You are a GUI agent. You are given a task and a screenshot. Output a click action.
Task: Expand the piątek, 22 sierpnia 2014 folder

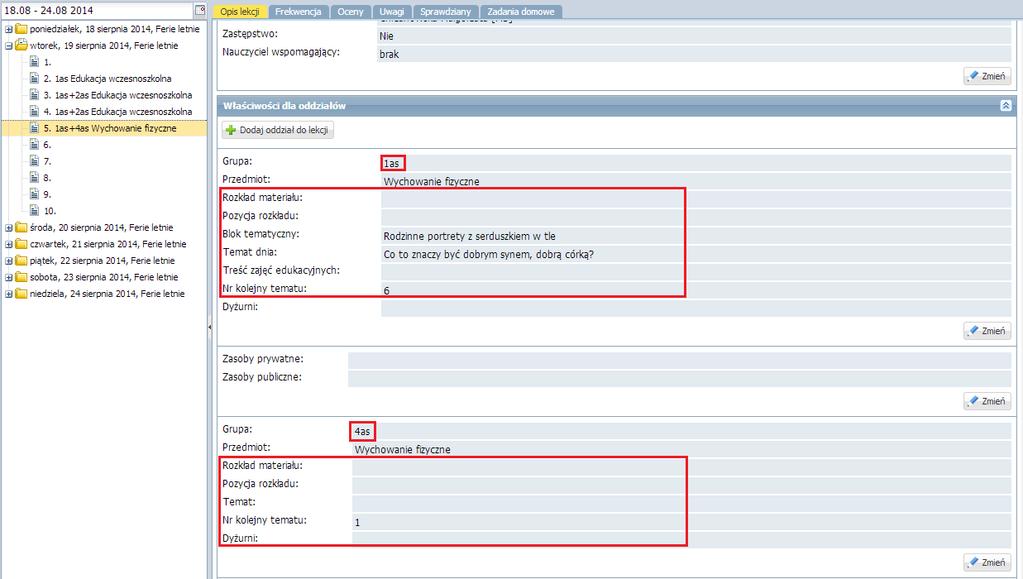click(x=8, y=261)
